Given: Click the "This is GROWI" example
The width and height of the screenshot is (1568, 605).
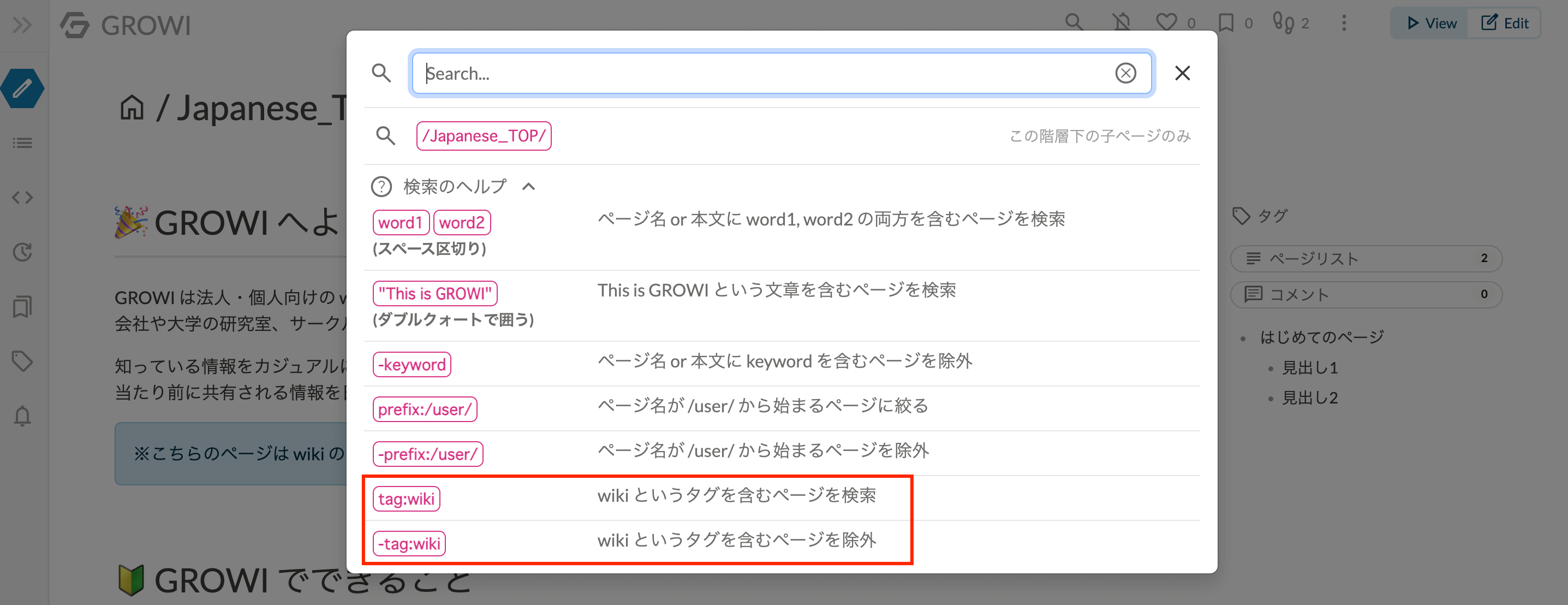Looking at the screenshot, I should coord(434,294).
